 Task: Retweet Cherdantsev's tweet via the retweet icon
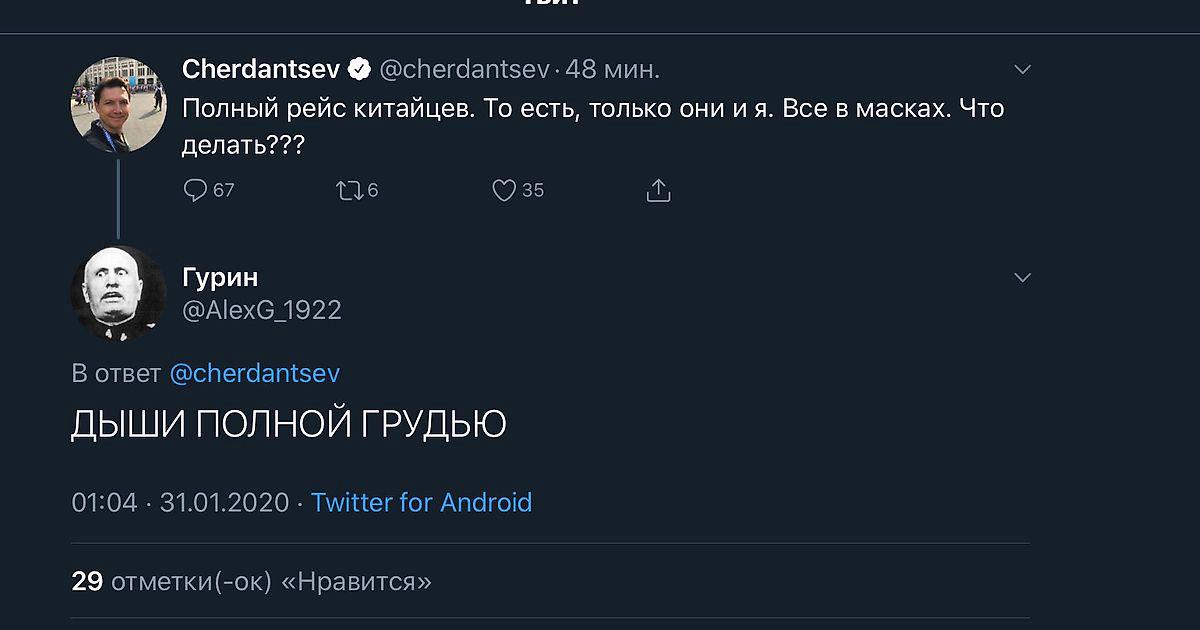pyautogui.click(x=349, y=190)
